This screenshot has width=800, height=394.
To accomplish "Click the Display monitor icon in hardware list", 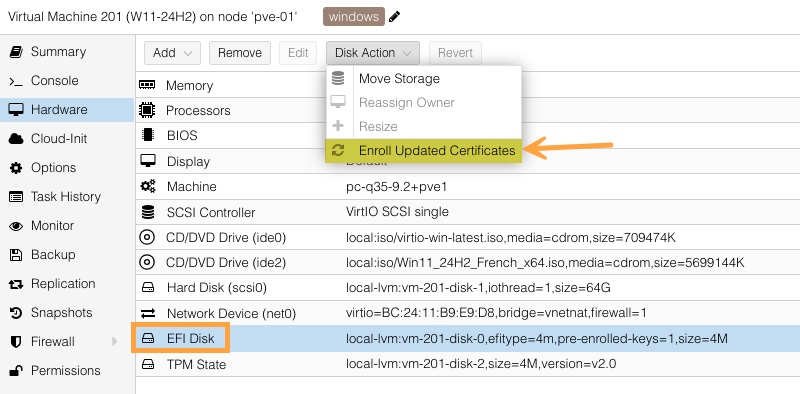I will click(147, 161).
